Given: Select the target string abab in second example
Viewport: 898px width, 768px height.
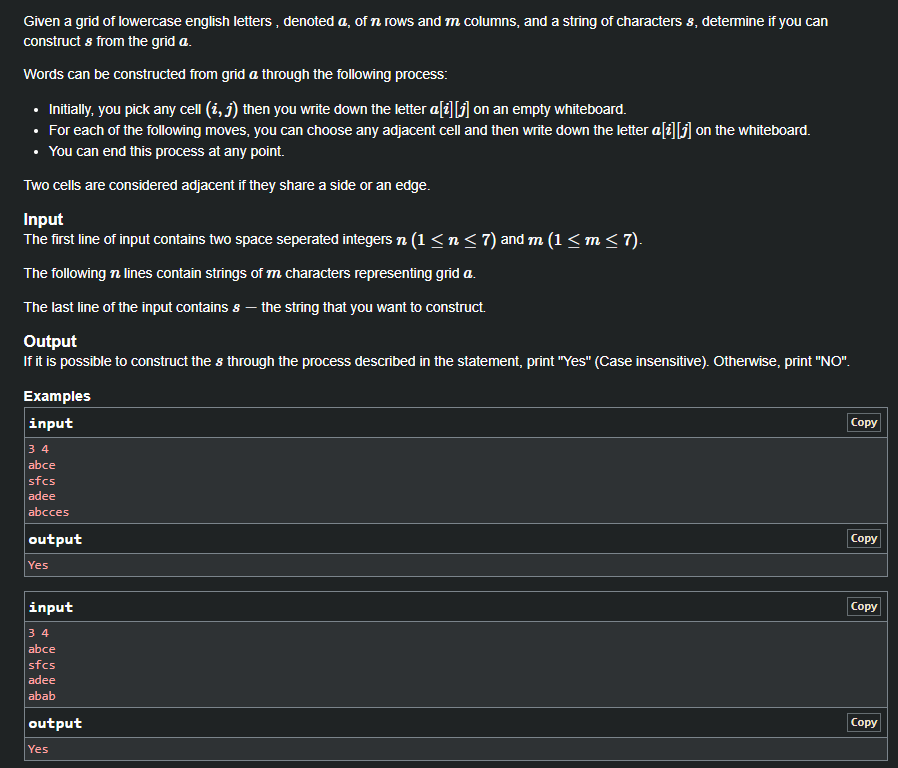Looking at the screenshot, I should [x=41, y=695].
